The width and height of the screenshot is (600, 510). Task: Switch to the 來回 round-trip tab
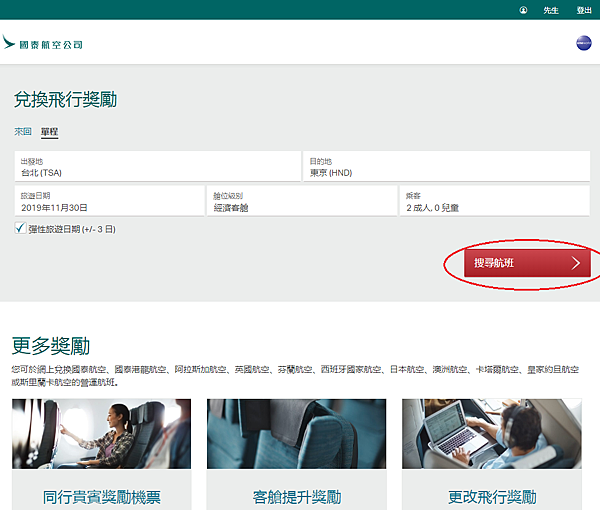(x=23, y=132)
